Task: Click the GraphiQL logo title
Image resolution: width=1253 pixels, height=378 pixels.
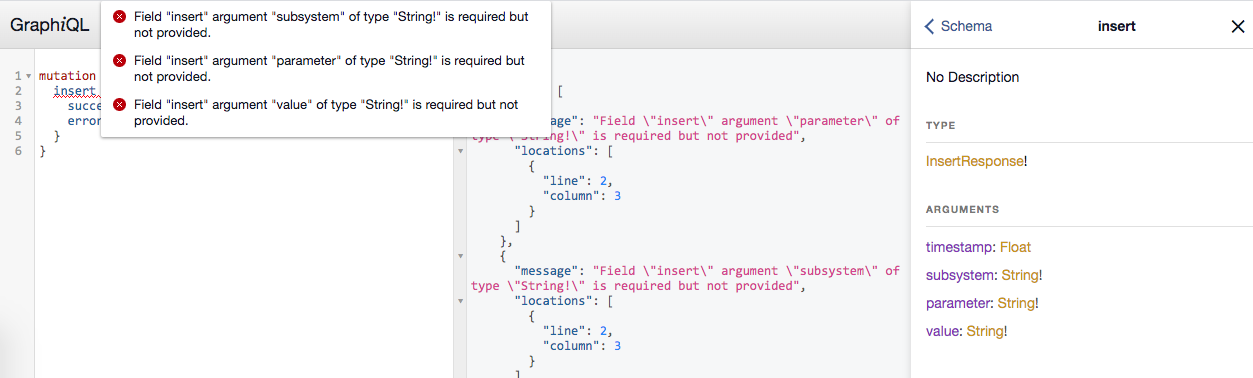Action: (49, 25)
